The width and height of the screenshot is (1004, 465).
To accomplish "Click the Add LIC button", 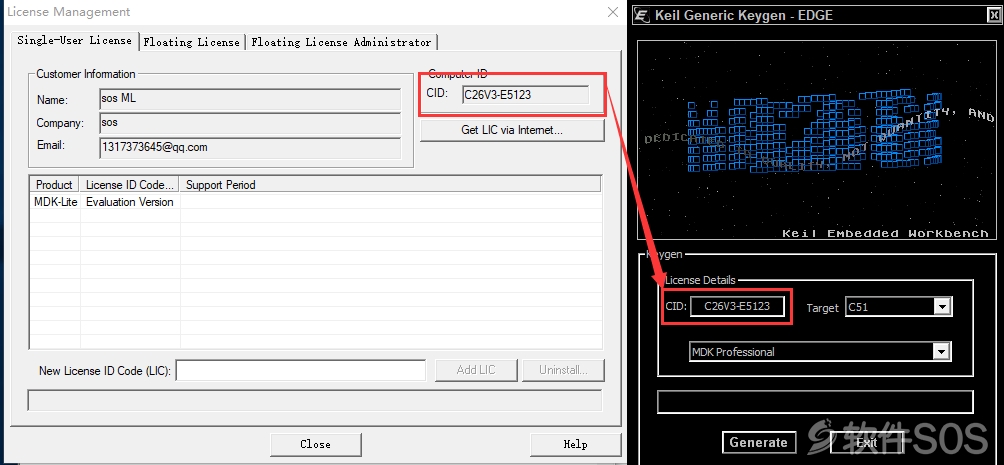I will [476, 370].
